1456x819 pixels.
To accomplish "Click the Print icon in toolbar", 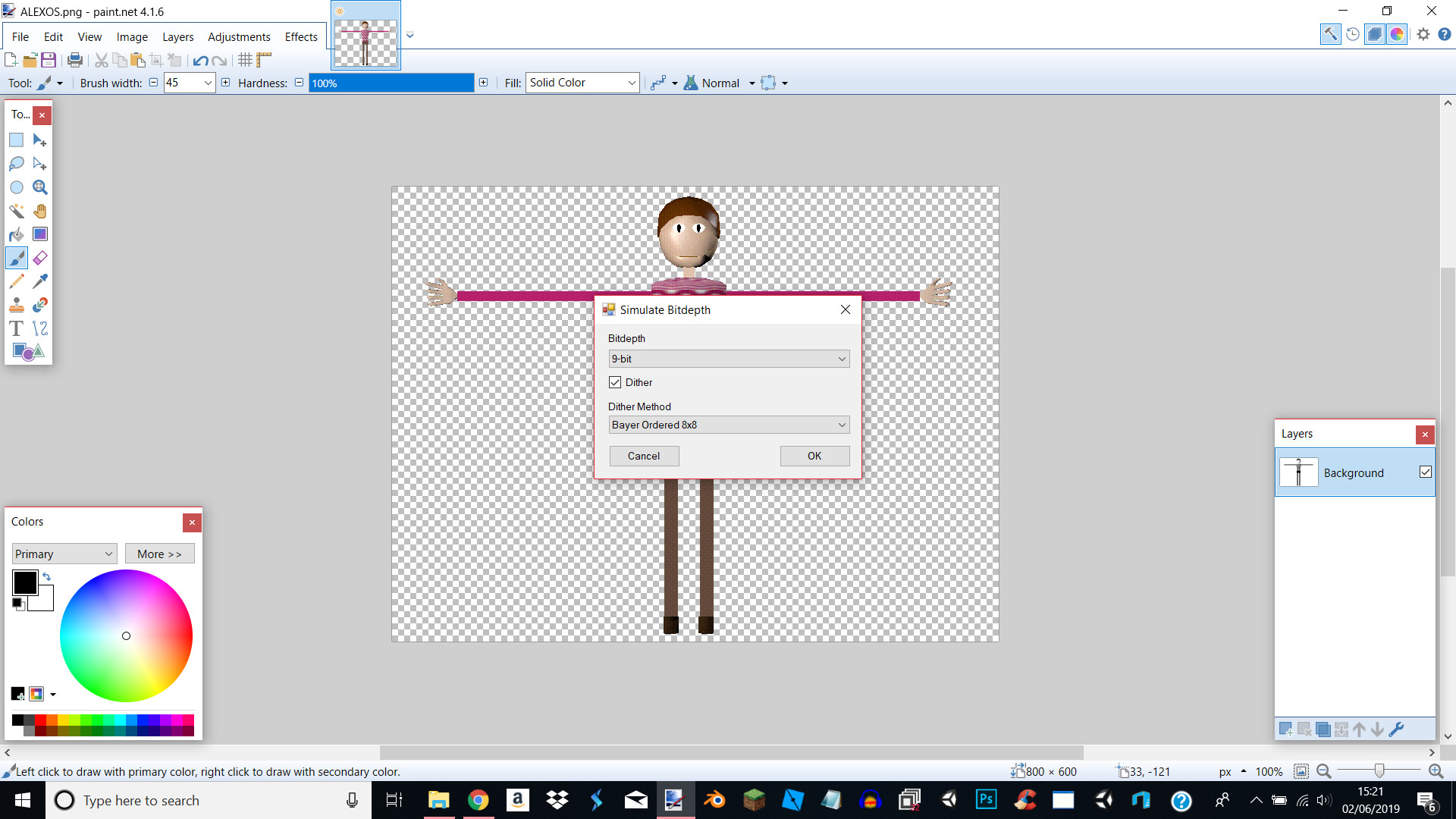I will pyautogui.click(x=75, y=60).
